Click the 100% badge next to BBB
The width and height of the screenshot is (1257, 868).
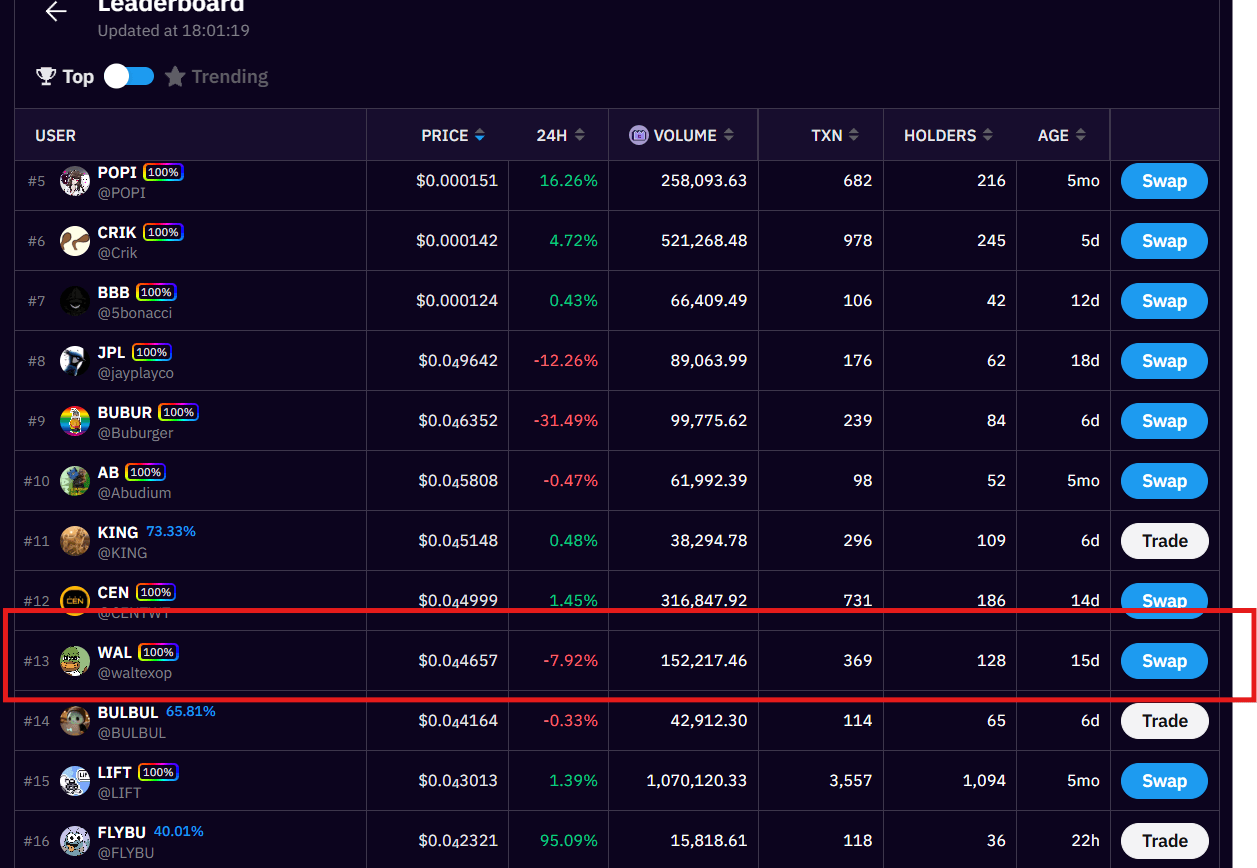tap(156, 292)
